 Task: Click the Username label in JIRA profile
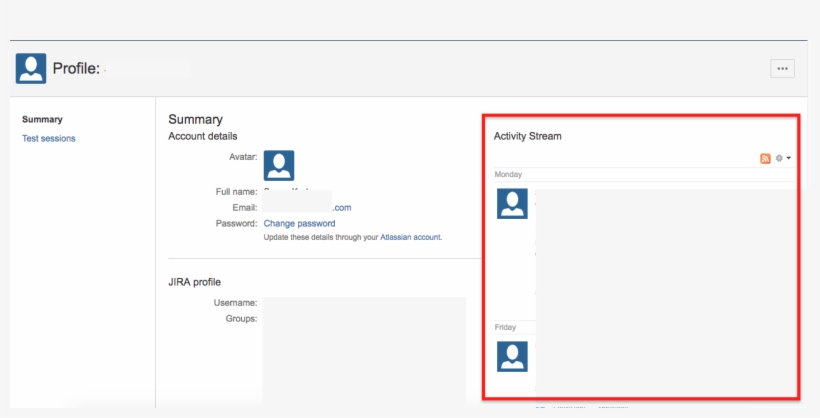pos(235,302)
